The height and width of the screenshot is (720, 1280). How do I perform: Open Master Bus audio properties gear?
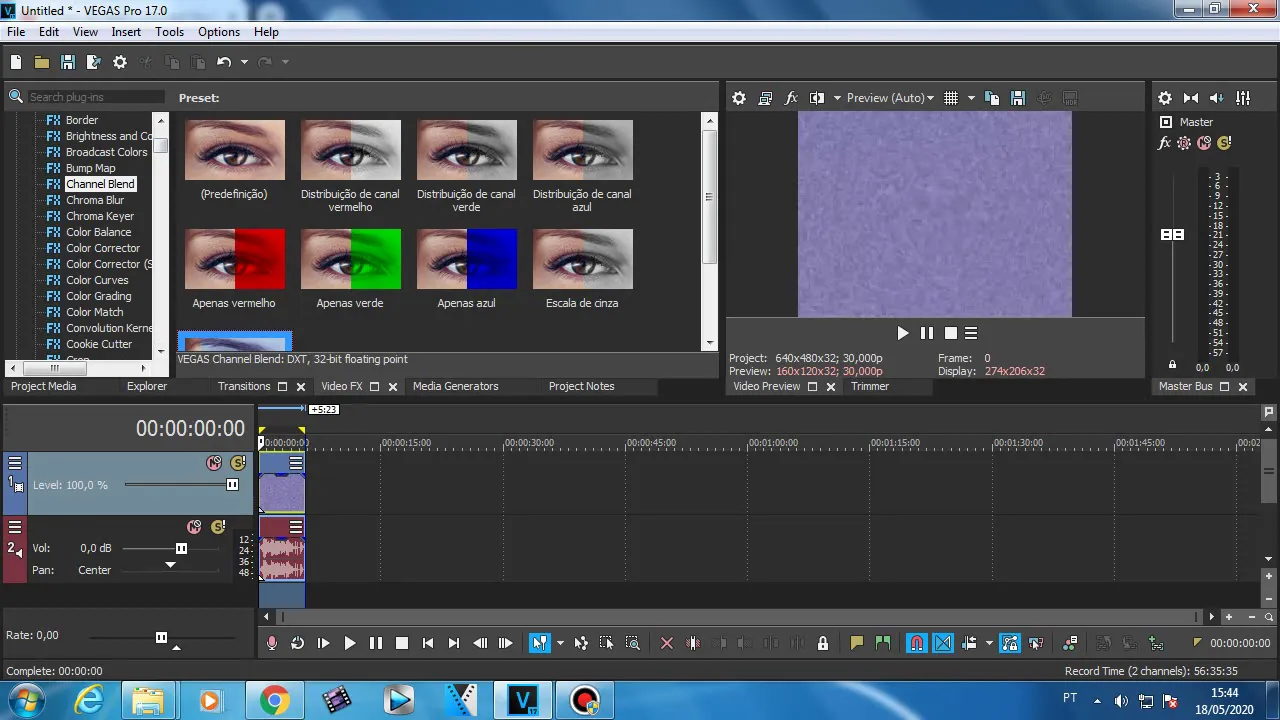coord(1165,98)
